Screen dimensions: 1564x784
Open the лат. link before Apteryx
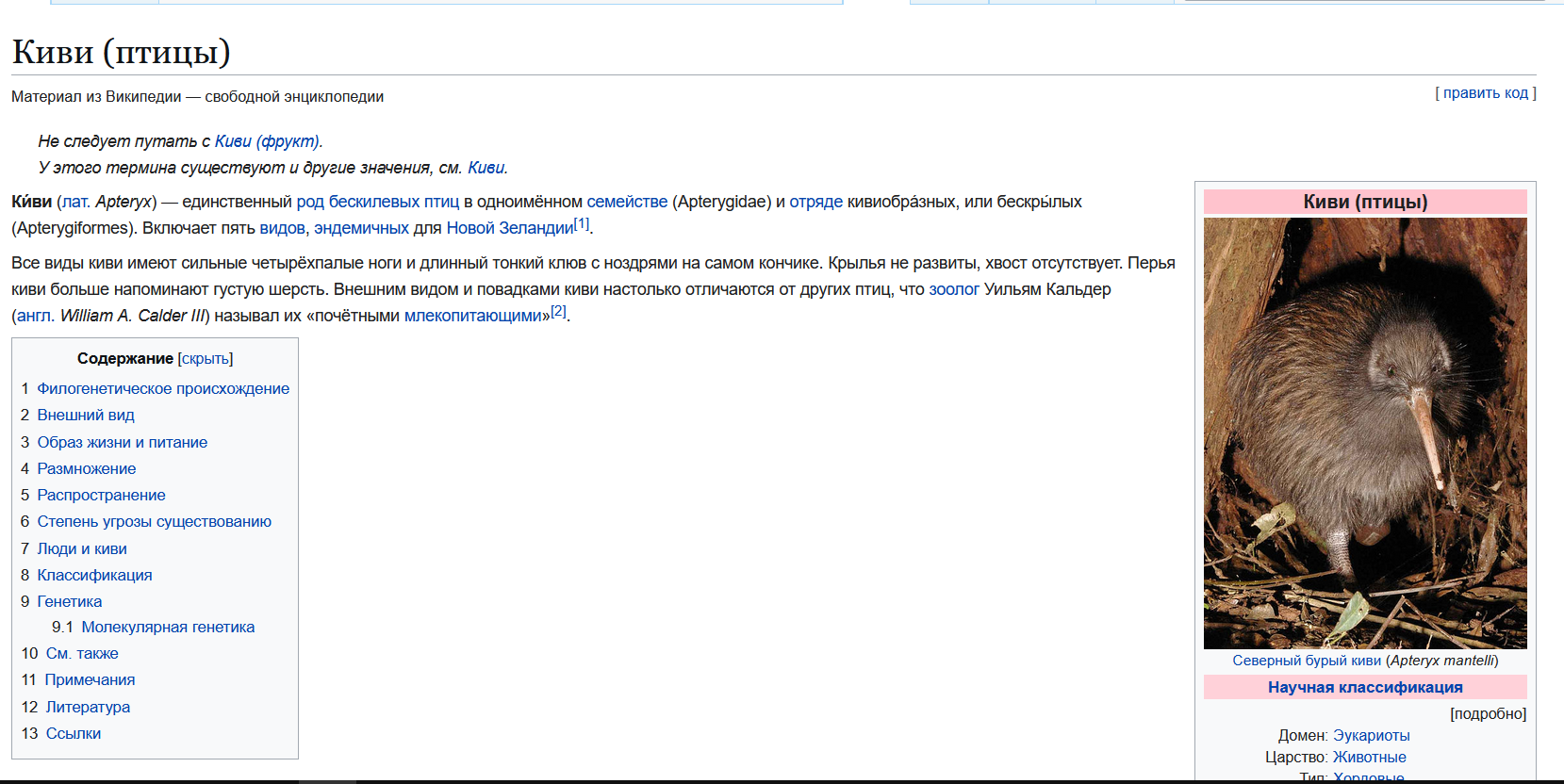(x=74, y=202)
